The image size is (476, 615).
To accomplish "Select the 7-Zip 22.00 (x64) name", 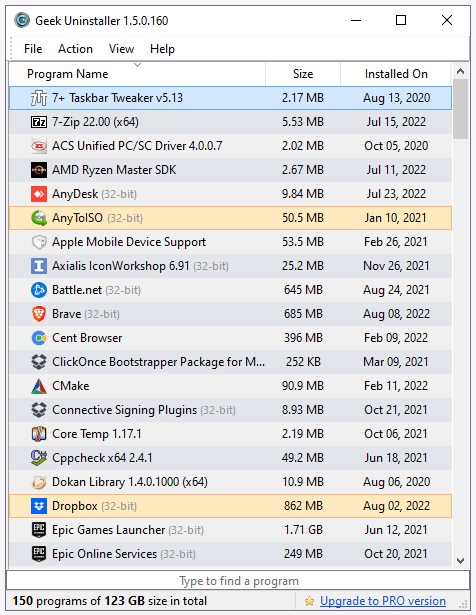I will point(95,122).
